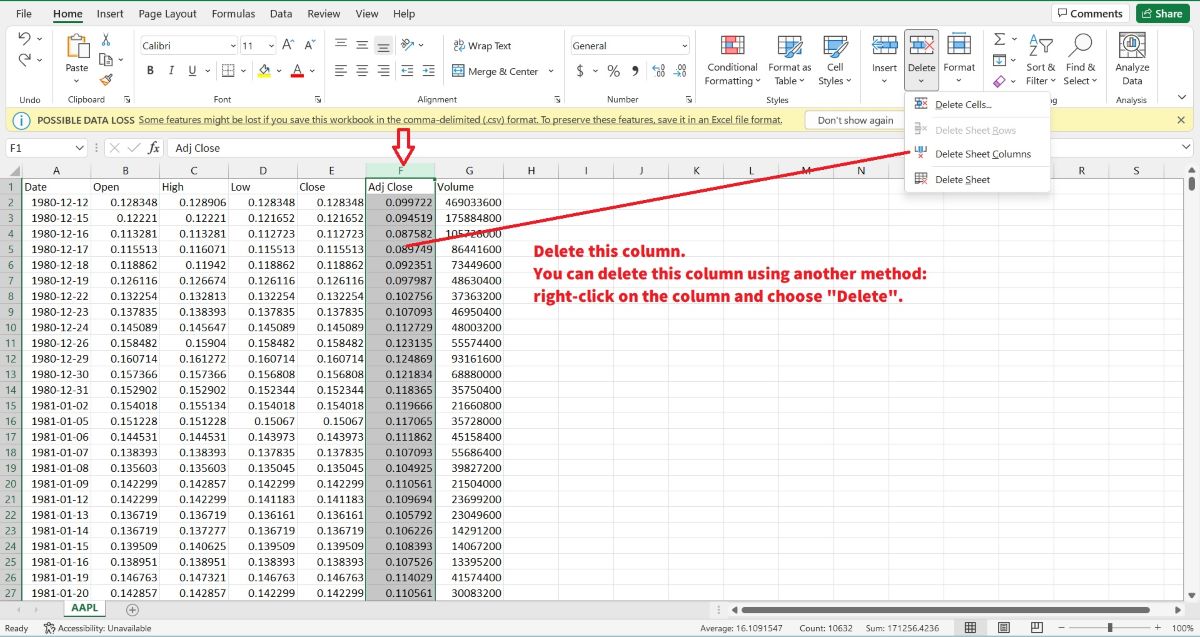Image resolution: width=1200 pixels, height=637 pixels.
Task: Toggle Wrap Text on selected cells
Action: (x=481, y=46)
